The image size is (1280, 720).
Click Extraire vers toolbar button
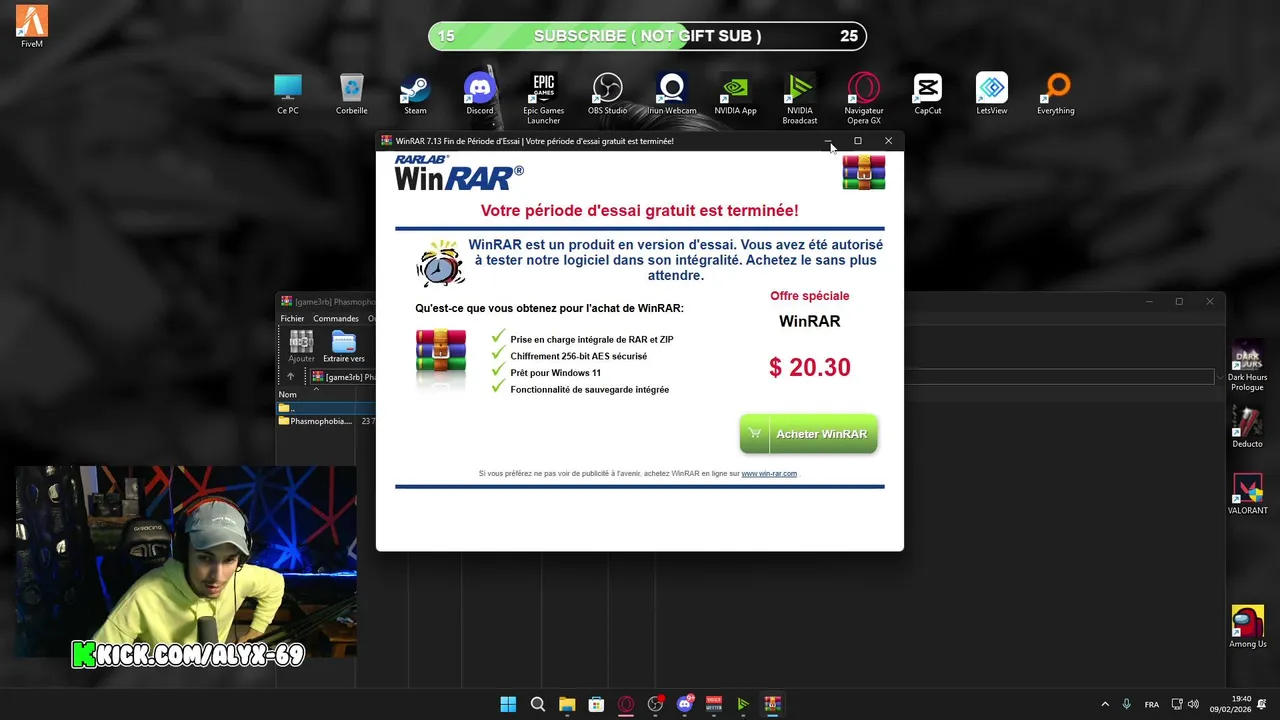coord(344,346)
